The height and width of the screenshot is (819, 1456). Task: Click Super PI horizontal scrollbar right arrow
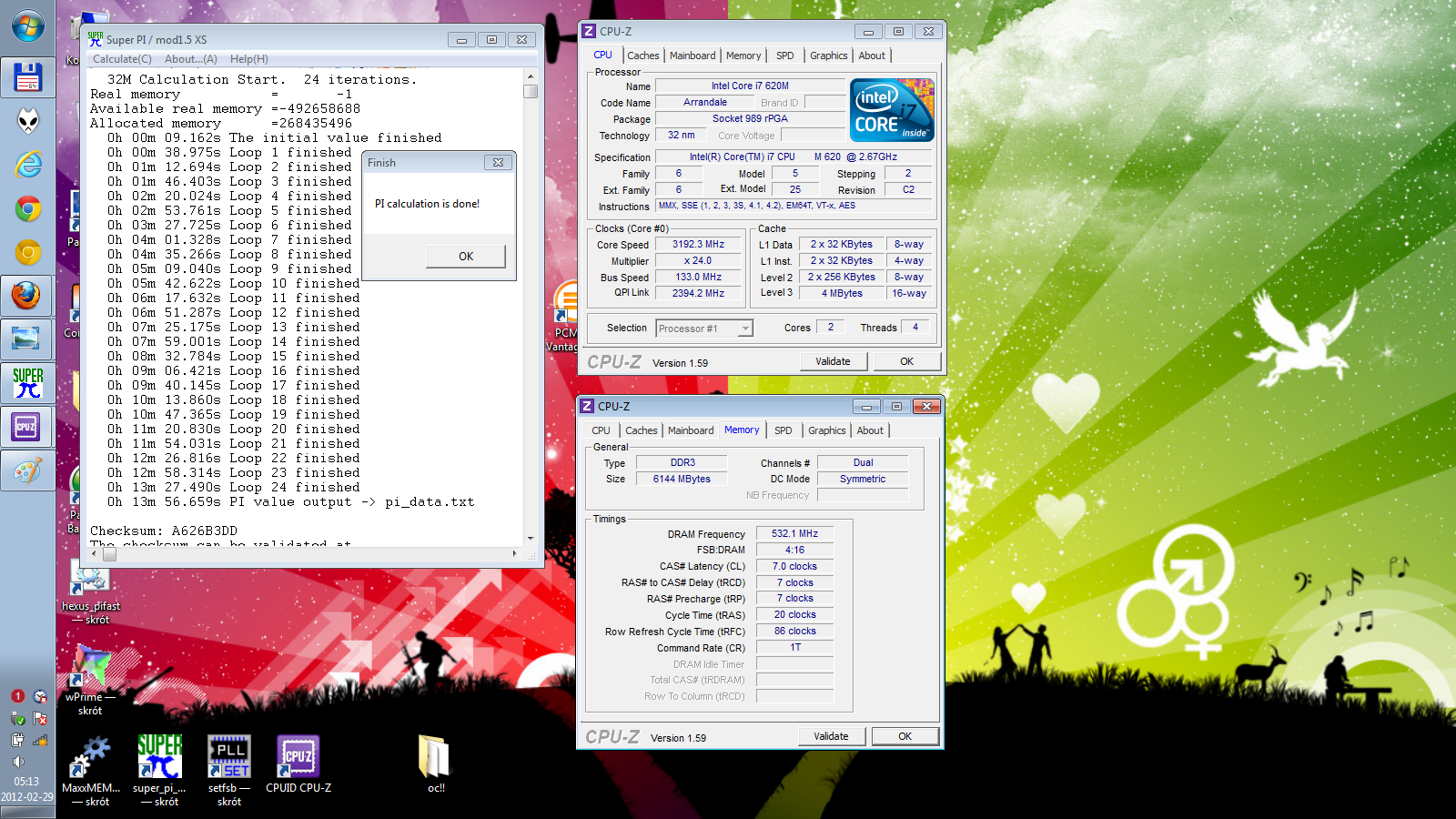click(515, 552)
